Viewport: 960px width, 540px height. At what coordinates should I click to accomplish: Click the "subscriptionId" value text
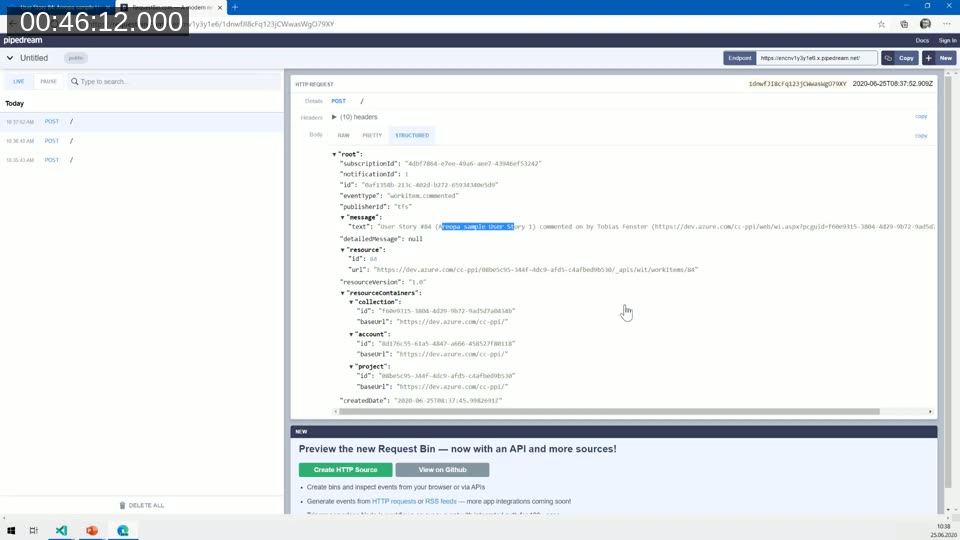pos(473,164)
